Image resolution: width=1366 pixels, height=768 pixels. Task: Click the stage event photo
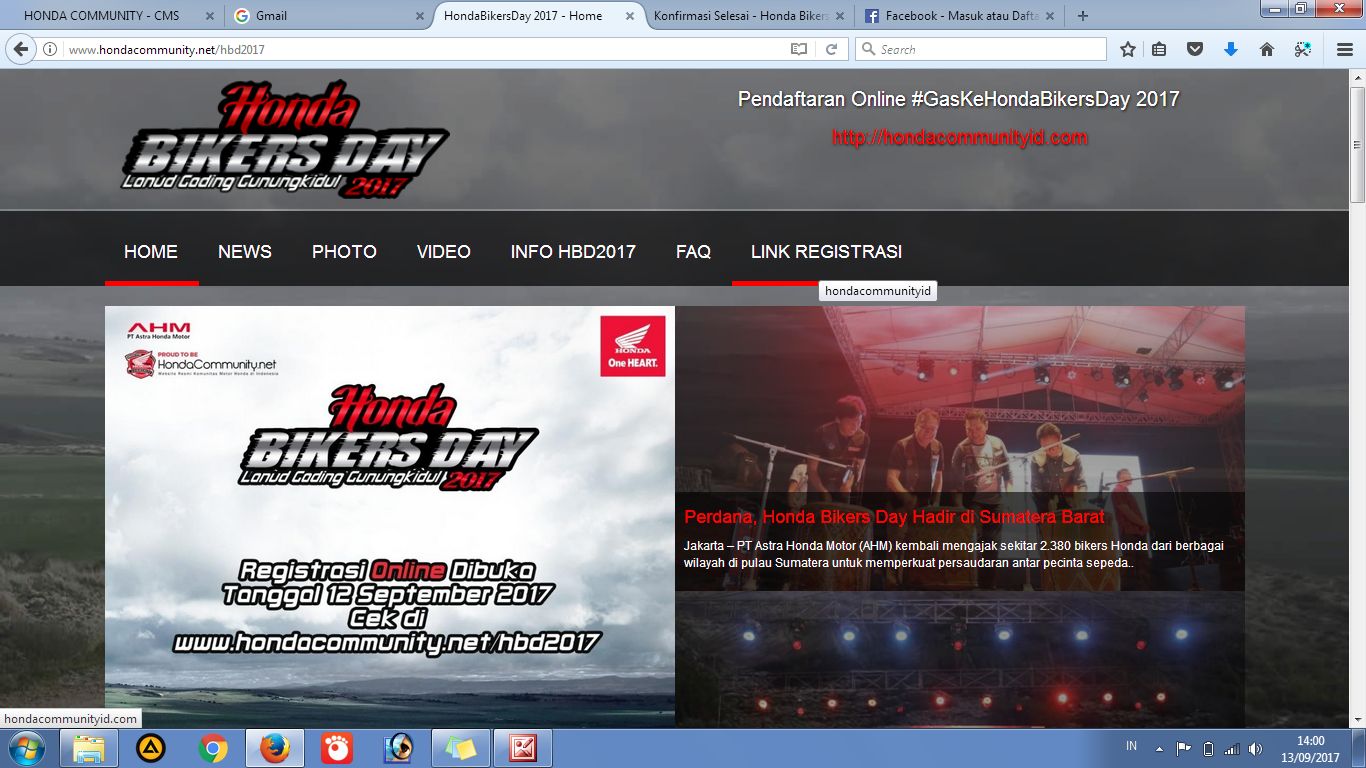(x=960, y=400)
